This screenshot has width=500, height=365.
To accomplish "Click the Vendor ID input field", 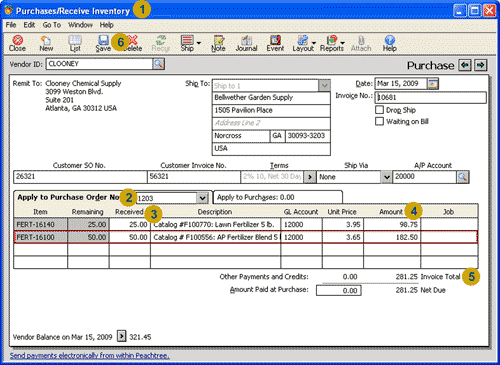I will tap(99, 64).
